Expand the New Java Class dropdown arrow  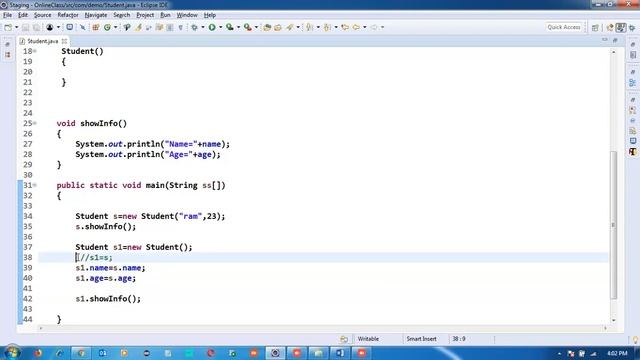(x=116, y=27)
